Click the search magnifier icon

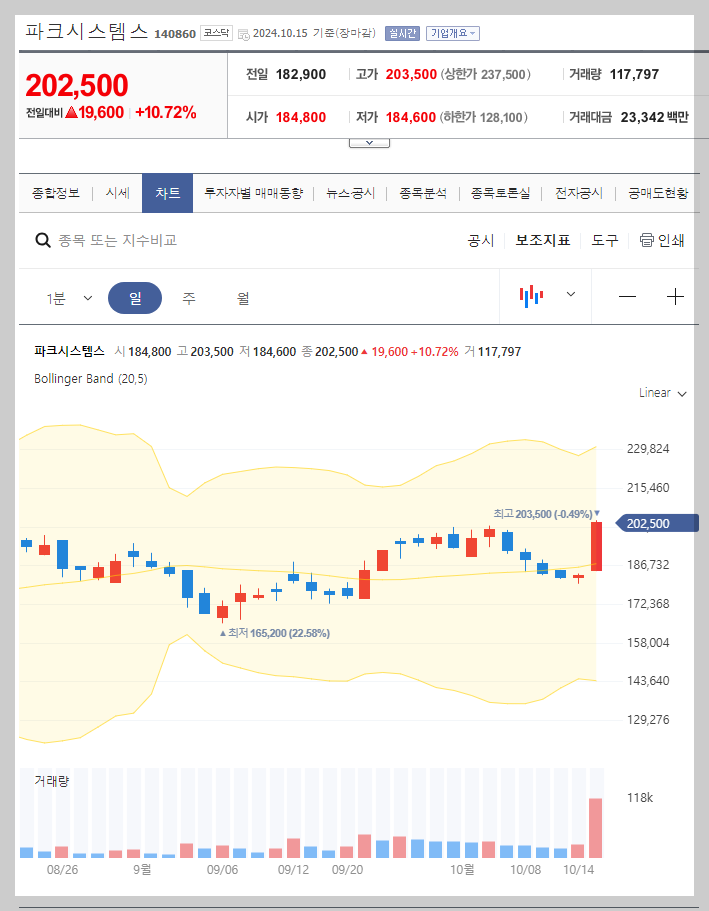[x=43, y=240]
